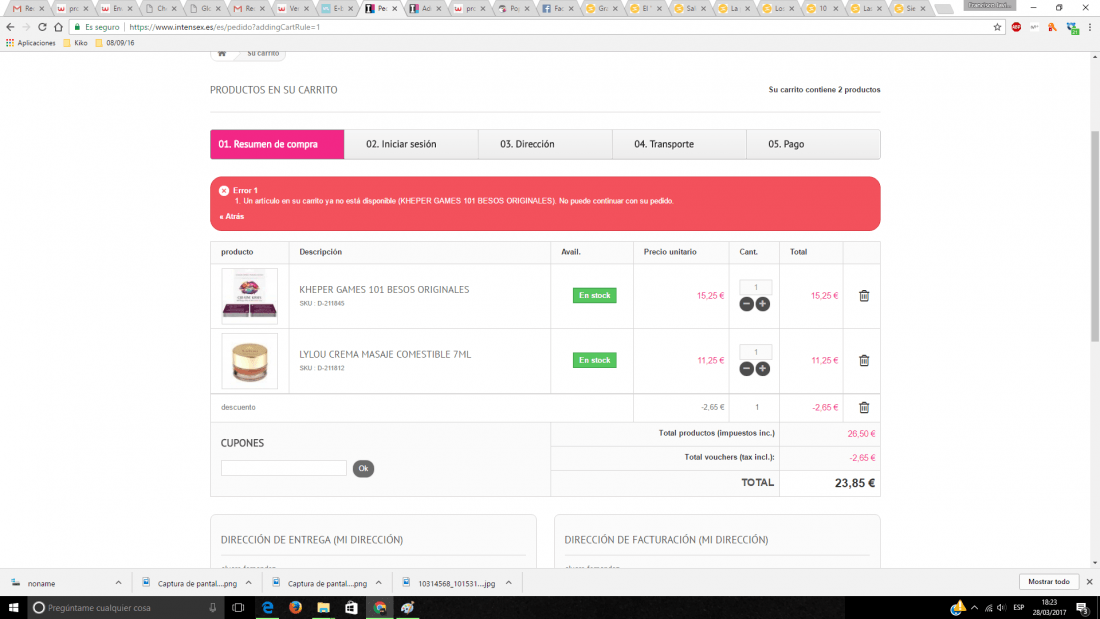Image resolution: width=1100 pixels, height=619 pixels.
Task: Open Chrome's three-dot menu
Action: click(1089, 27)
